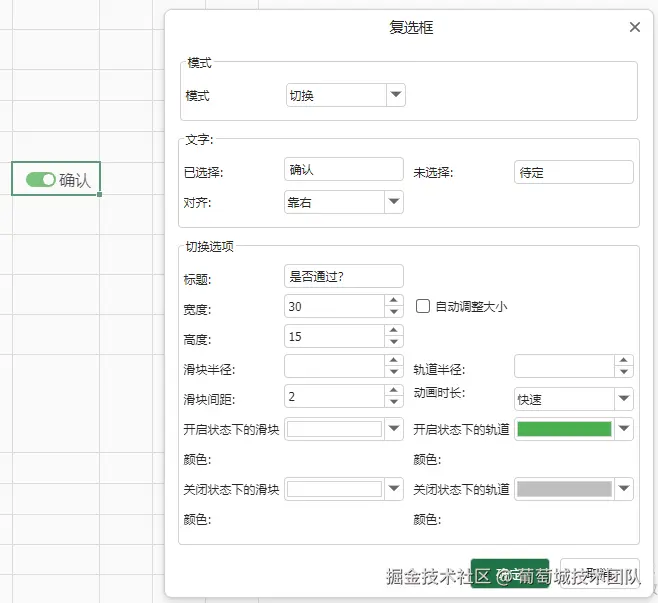Decrease the 宽度 value with down arrow

pyautogui.click(x=394, y=311)
